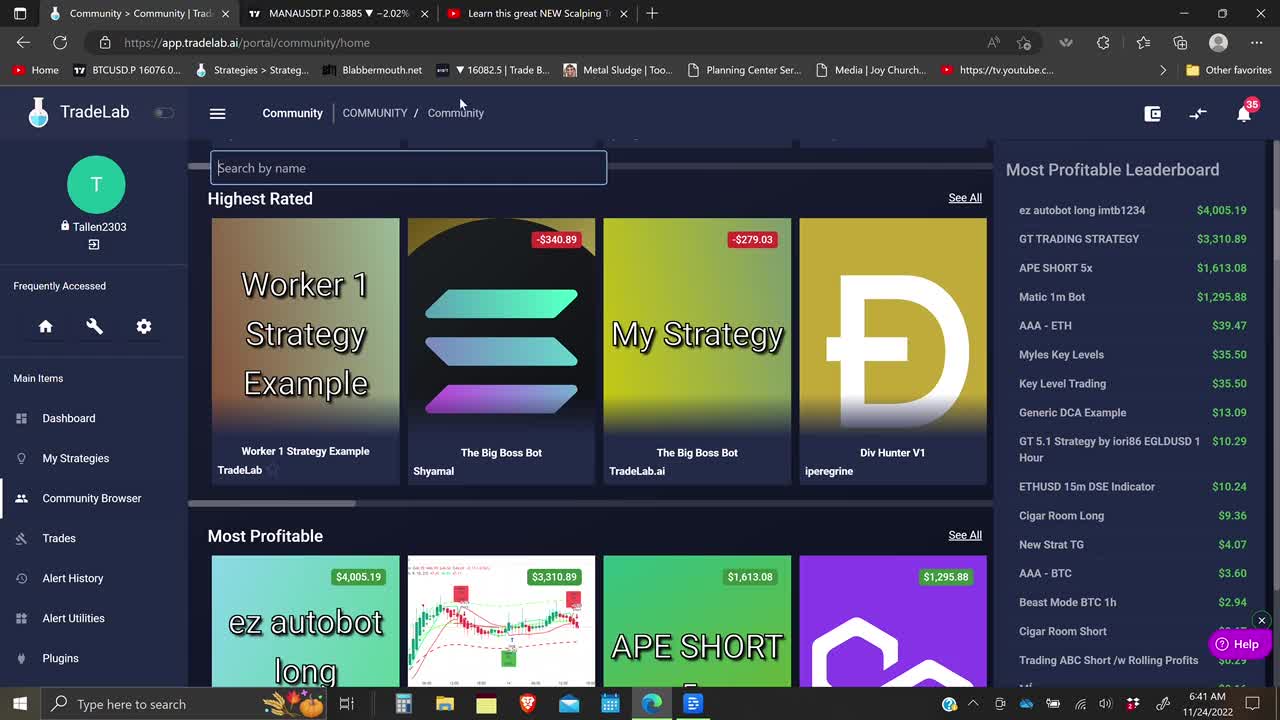Click See All for Most Profitable
The height and width of the screenshot is (720, 1280).
pyautogui.click(x=965, y=535)
